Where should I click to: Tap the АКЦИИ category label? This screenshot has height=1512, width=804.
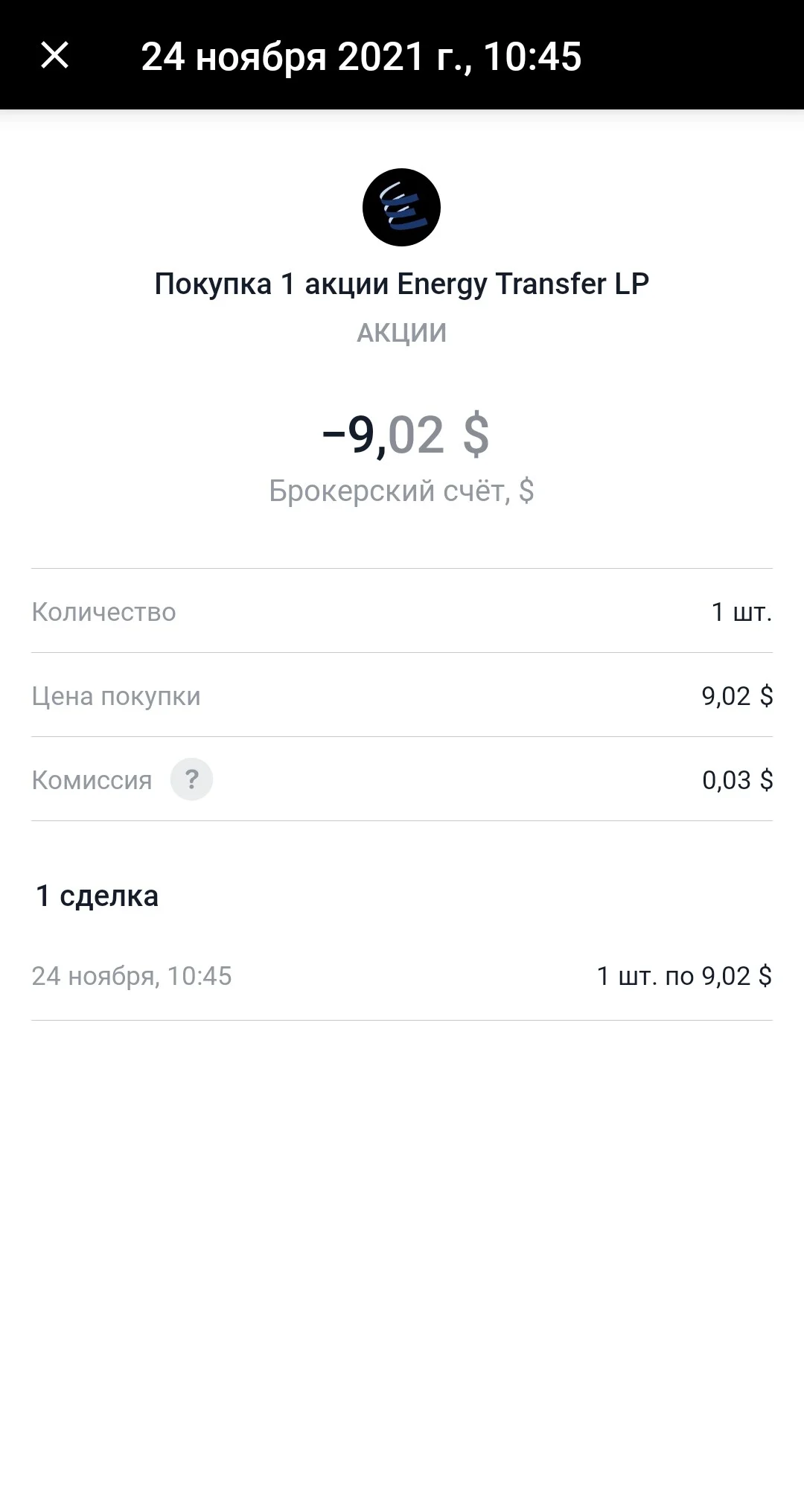pos(402,333)
